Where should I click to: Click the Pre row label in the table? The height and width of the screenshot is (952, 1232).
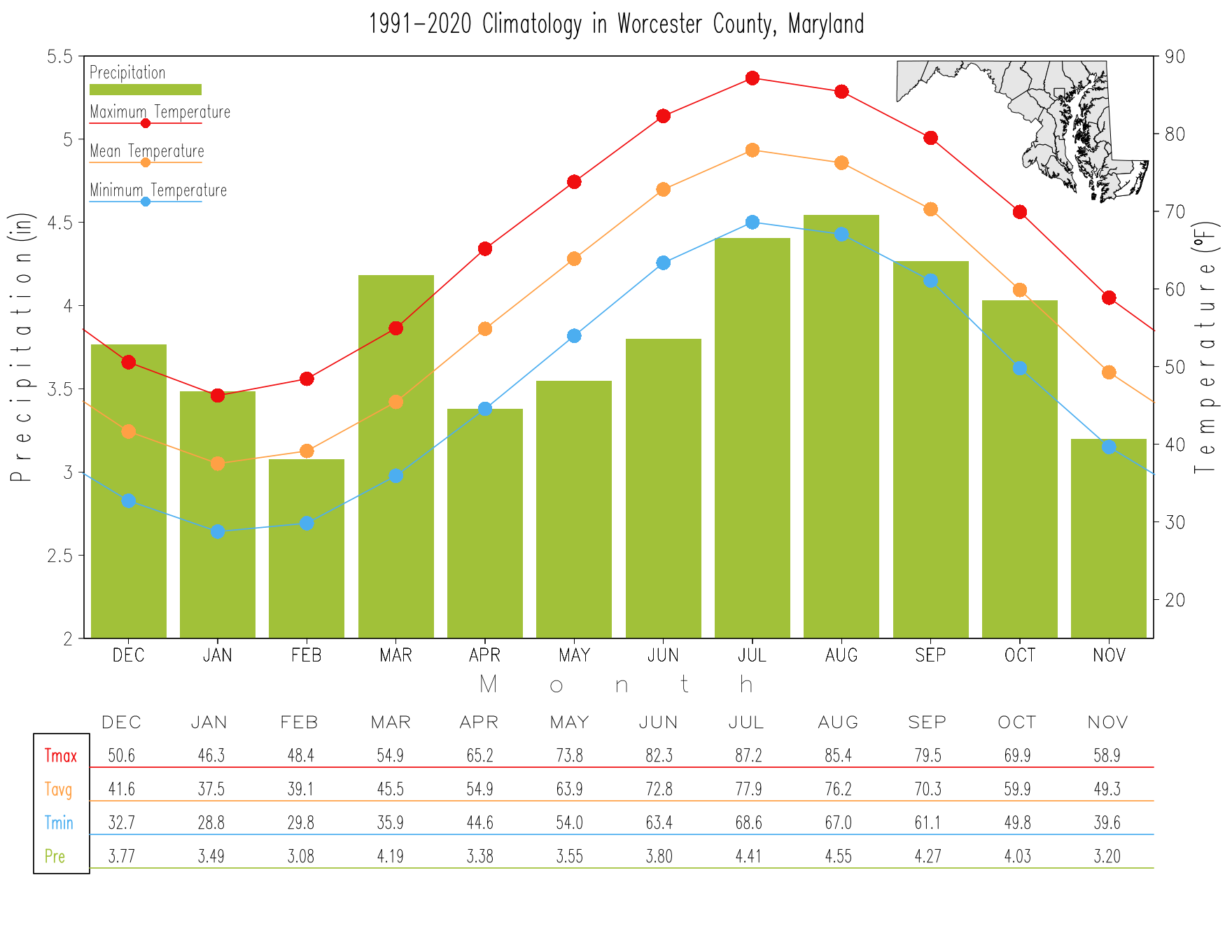click(55, 856)
